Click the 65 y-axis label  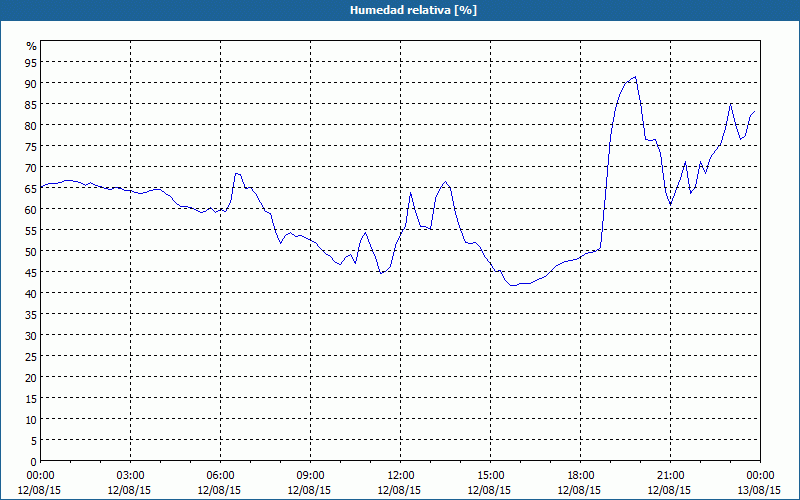pyautogui.click(x=31, y=188)
